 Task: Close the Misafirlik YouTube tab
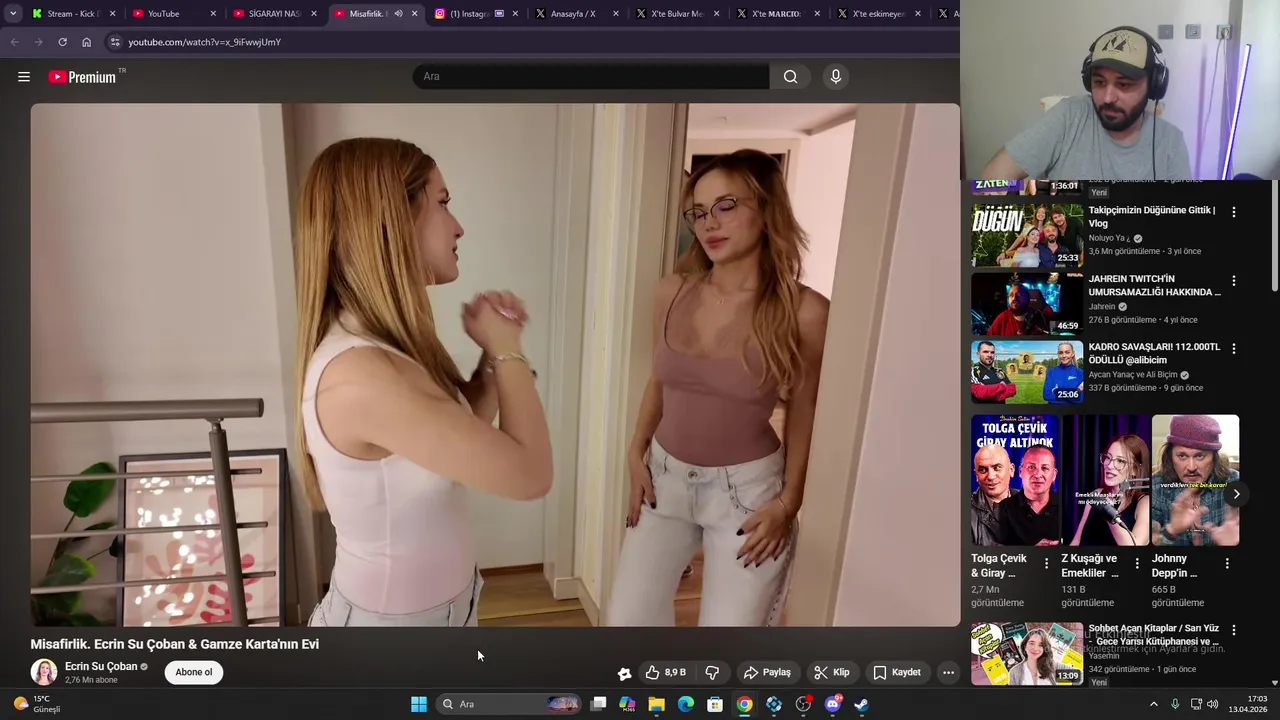coord(414,14)
